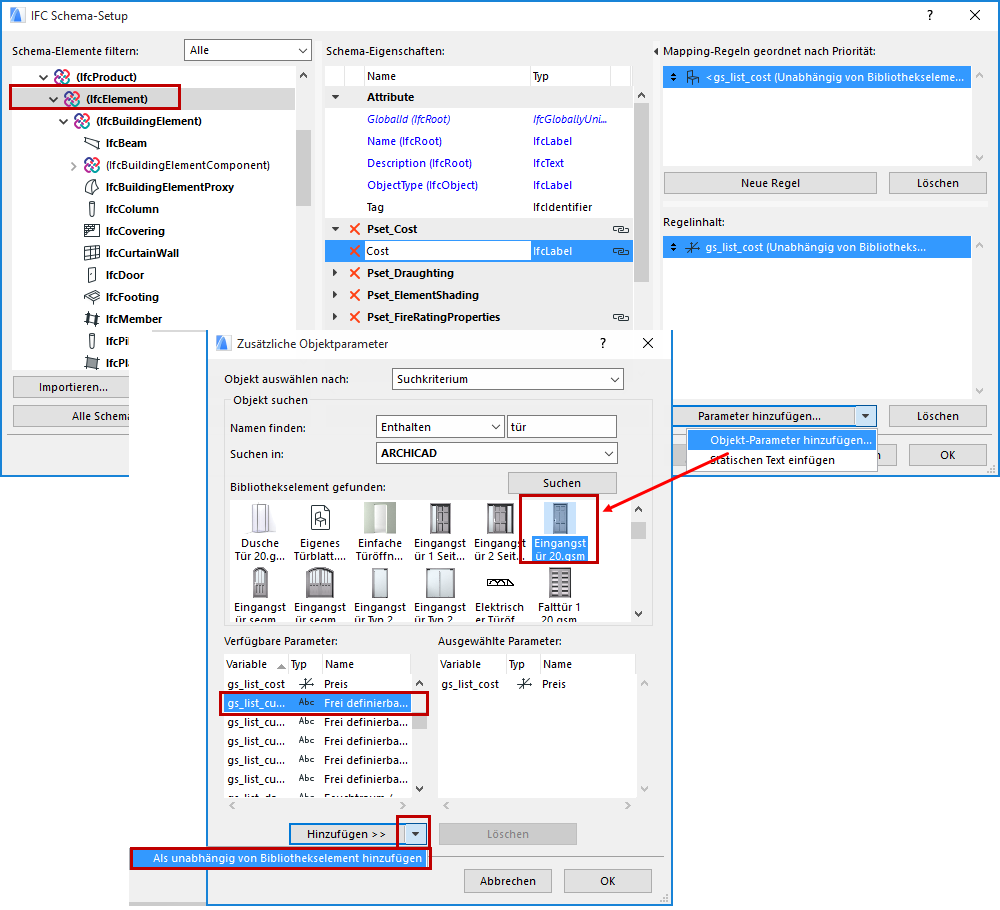1000x910 pixels.
Task: Open help in IFC Schema-Setup title bar
Action: click(x=930, y=15)
